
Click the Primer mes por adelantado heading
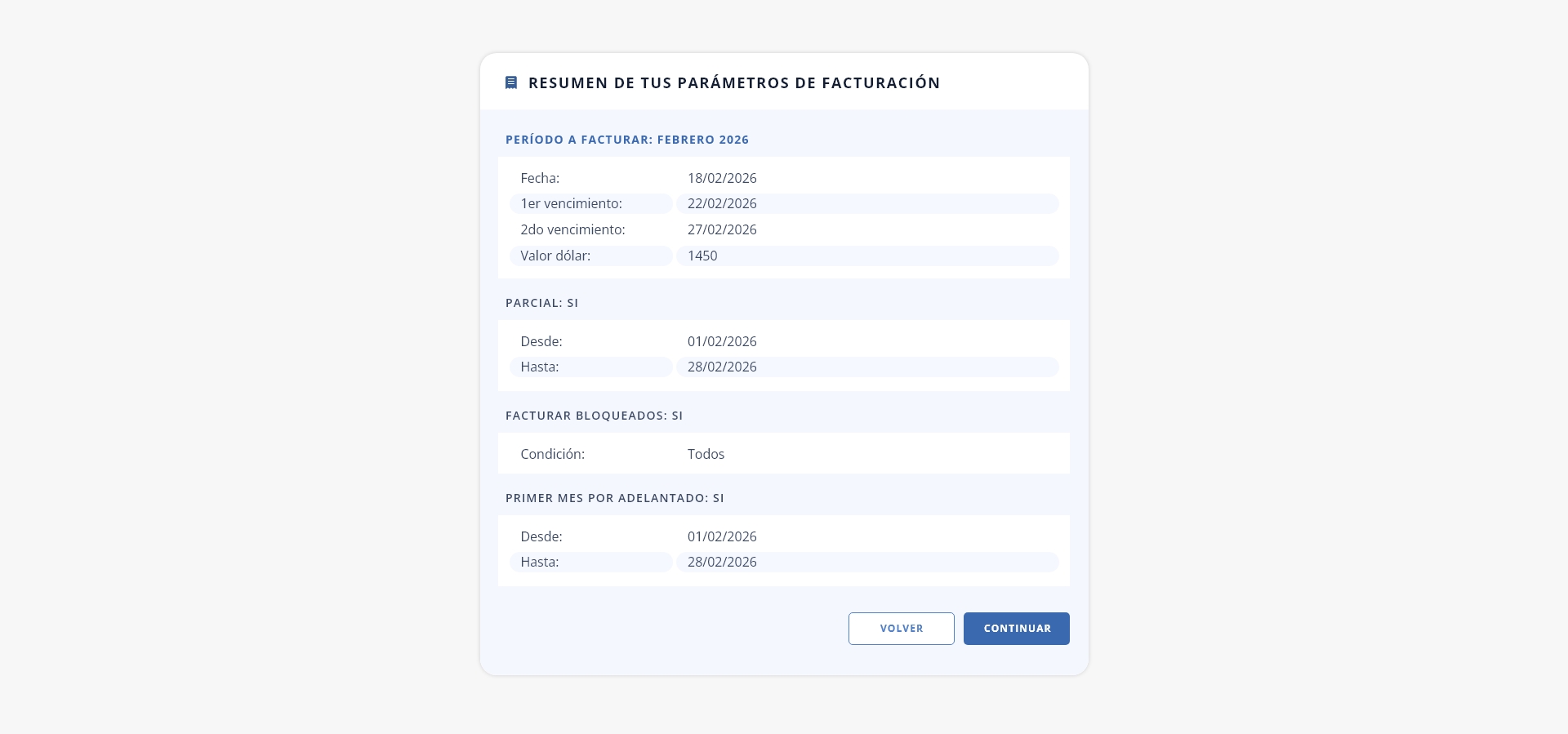[x=615, y=498]
